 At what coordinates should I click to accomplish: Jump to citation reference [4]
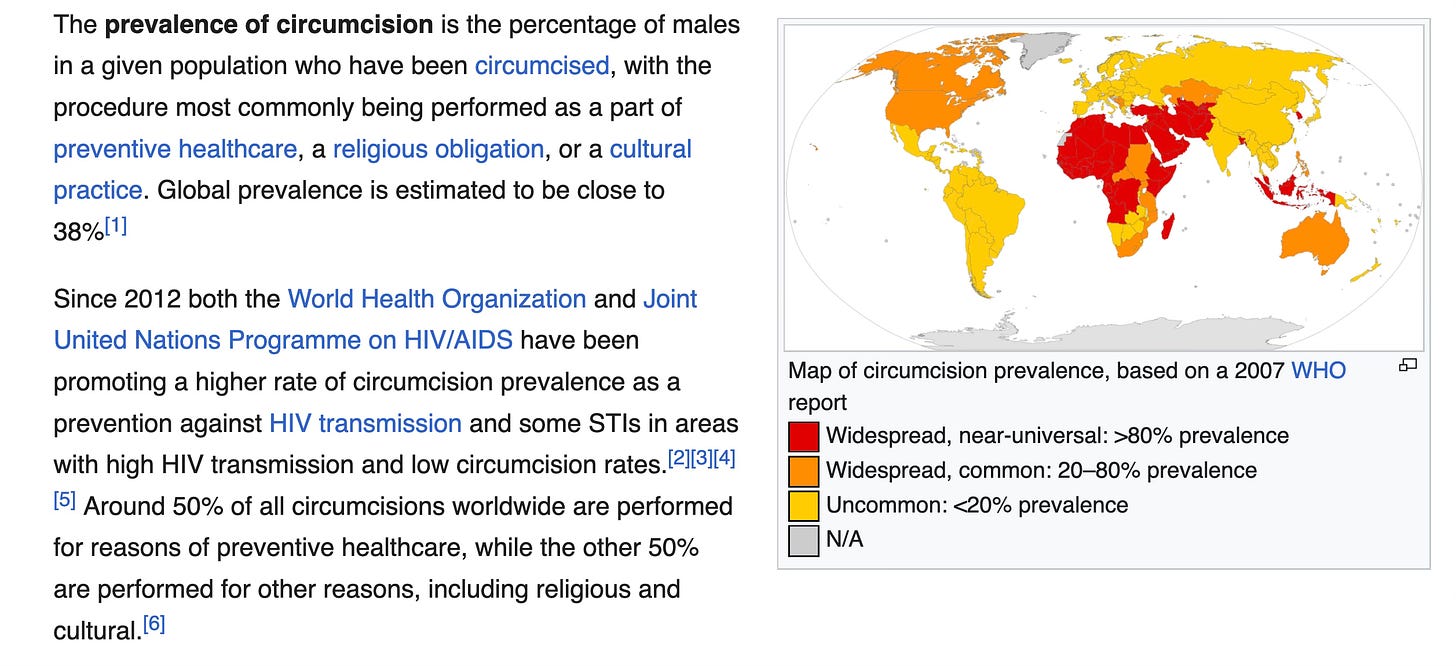(725, 459)
